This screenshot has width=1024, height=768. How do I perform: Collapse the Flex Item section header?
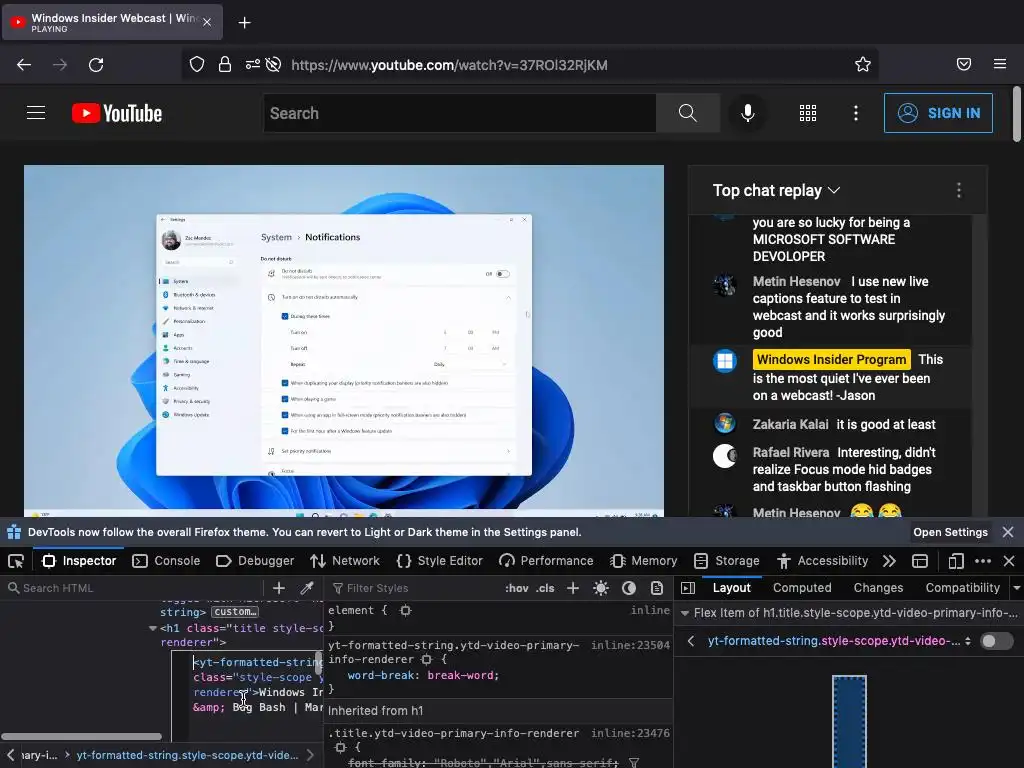click(684, 613)
